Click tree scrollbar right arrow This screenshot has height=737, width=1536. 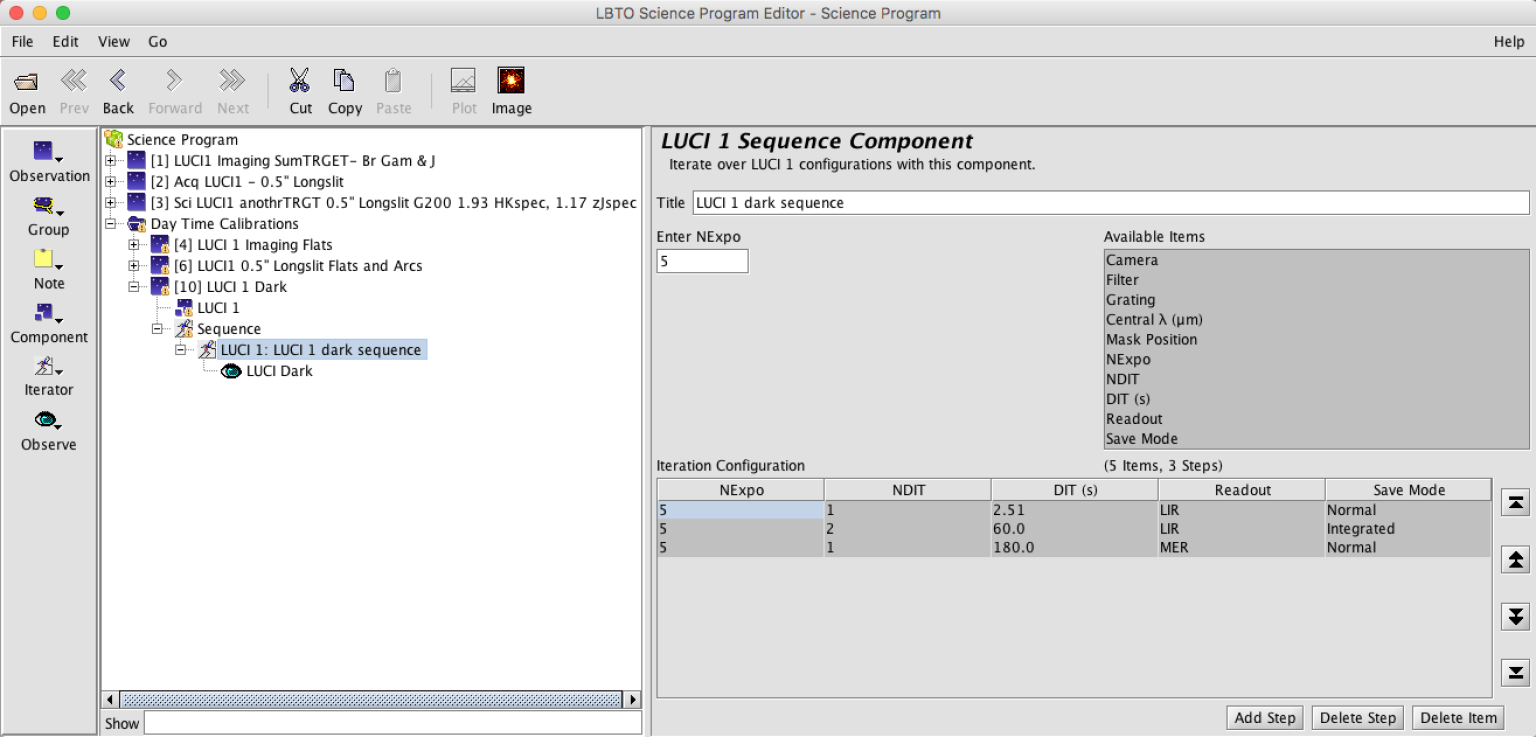[632, 700]
